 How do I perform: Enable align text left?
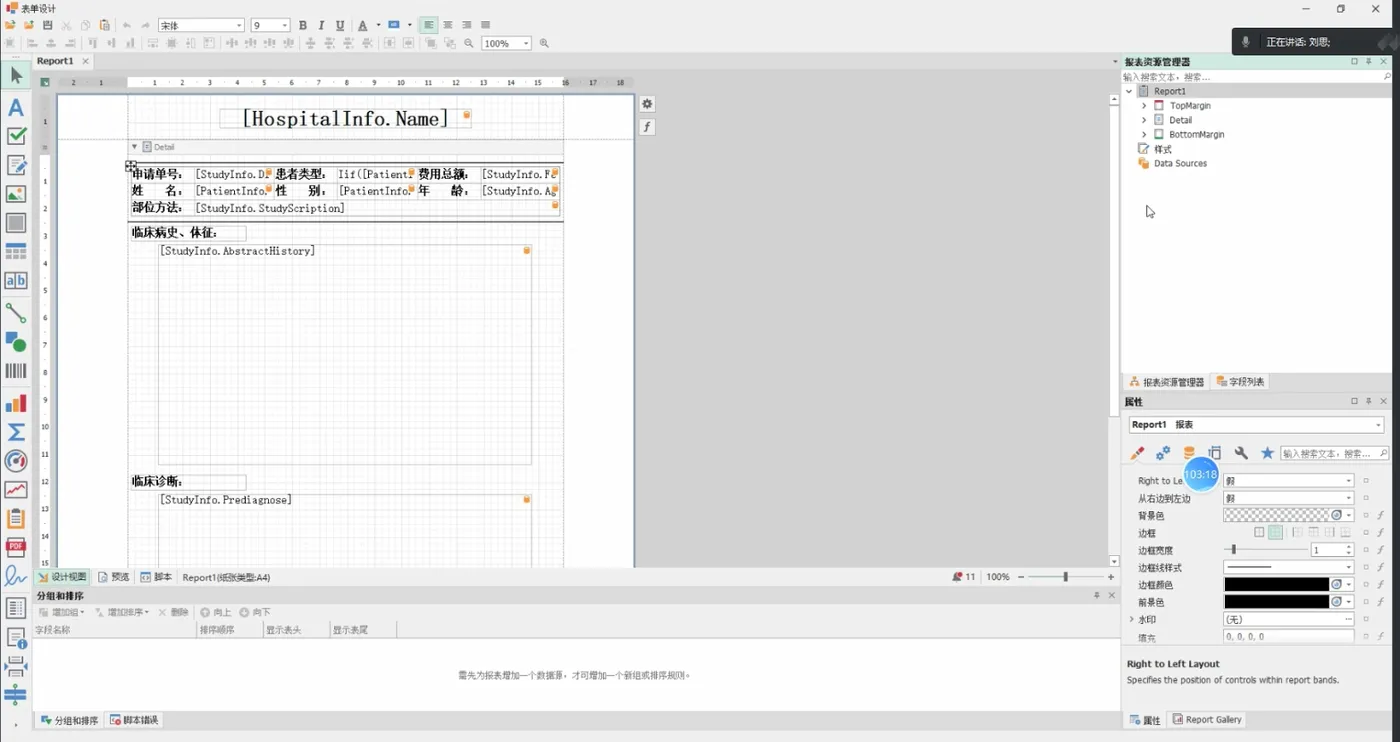[x=429, y=25]
